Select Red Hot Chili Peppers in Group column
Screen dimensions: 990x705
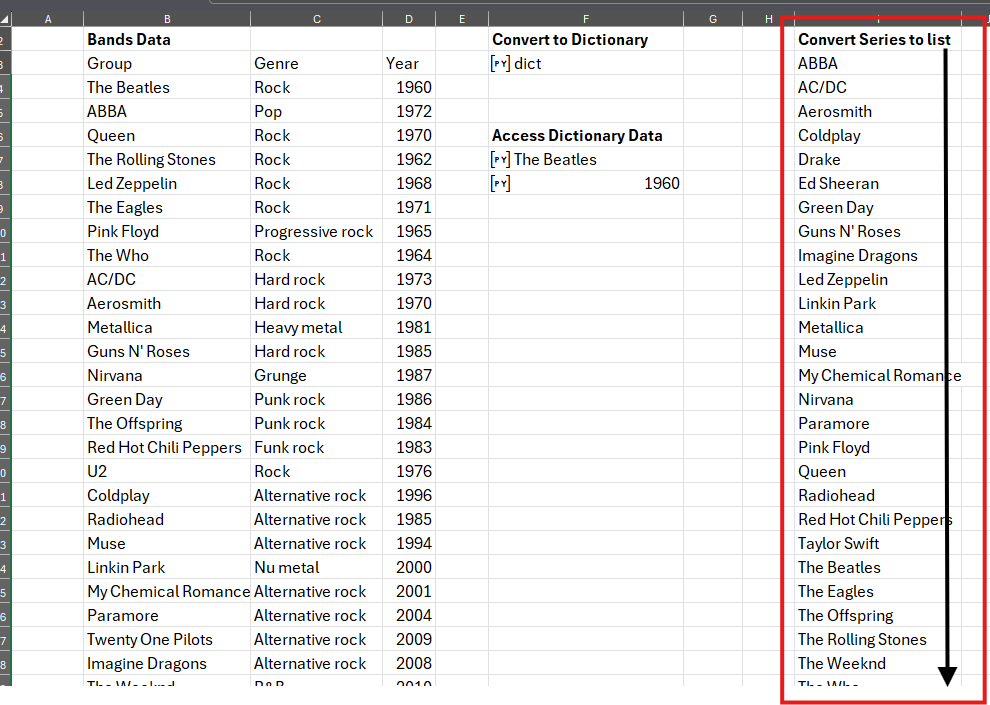(167, 447)
